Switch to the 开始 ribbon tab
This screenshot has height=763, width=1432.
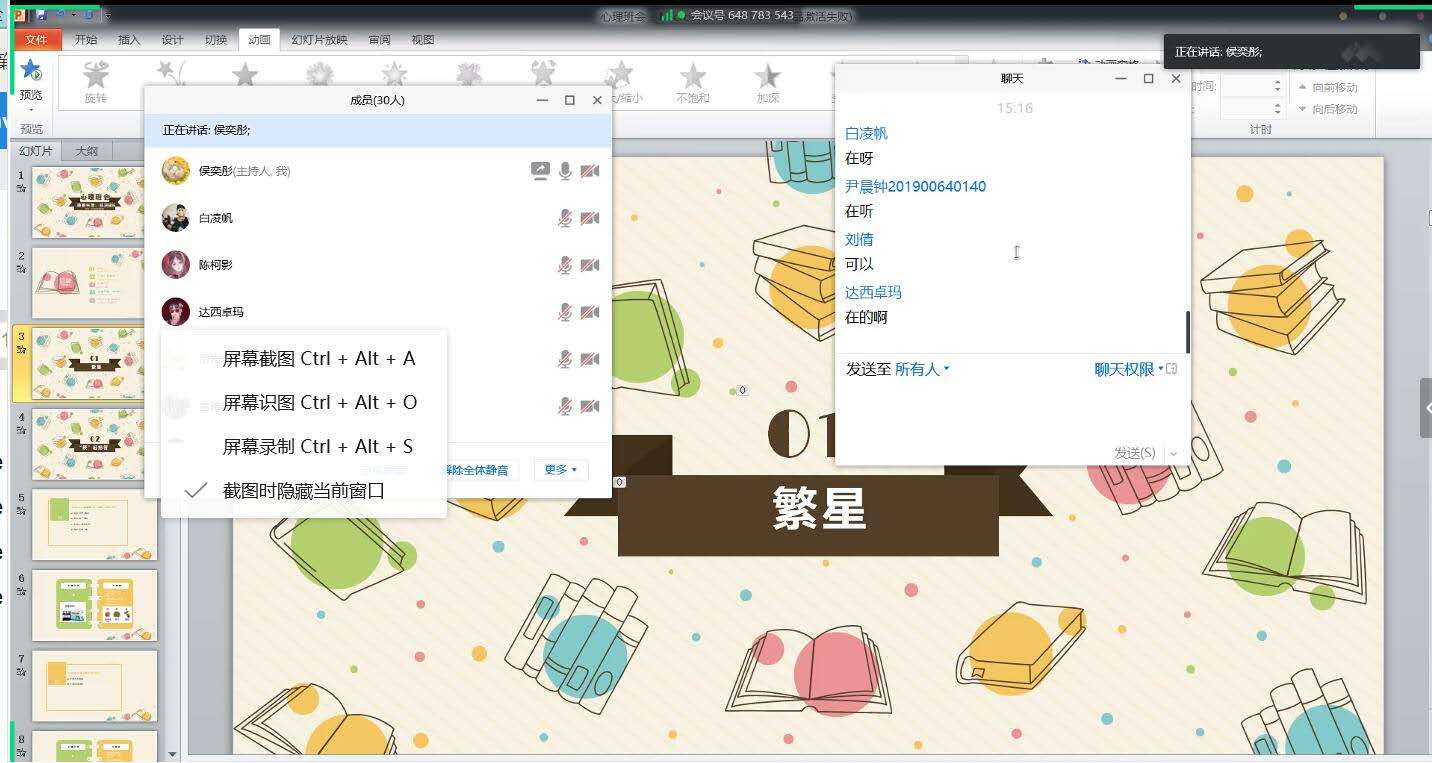coord(86,40)
